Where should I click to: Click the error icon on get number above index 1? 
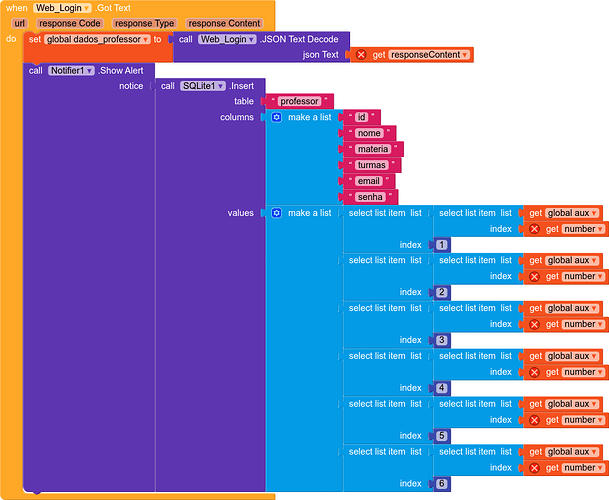coord(534,229)
